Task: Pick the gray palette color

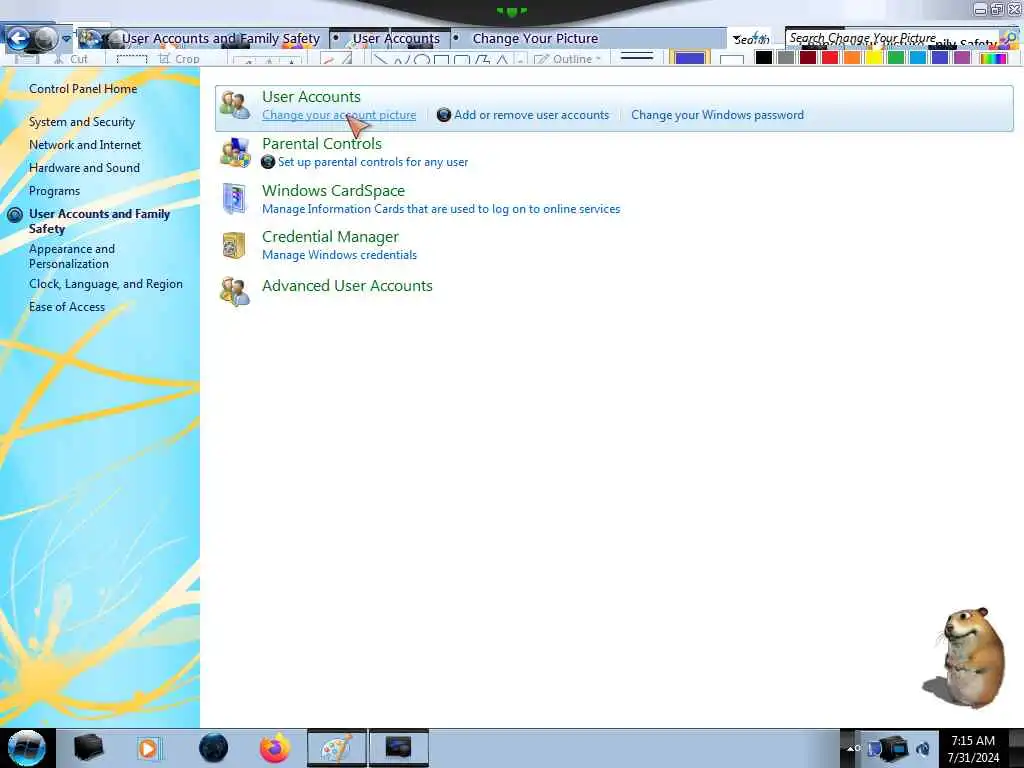Action: pos(786,57)
